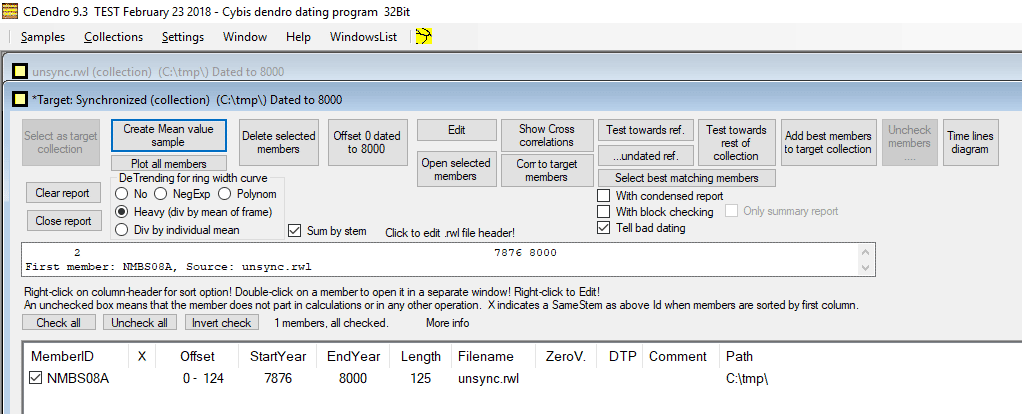
Task: Click Open selected members button
Action: (456, 170)
